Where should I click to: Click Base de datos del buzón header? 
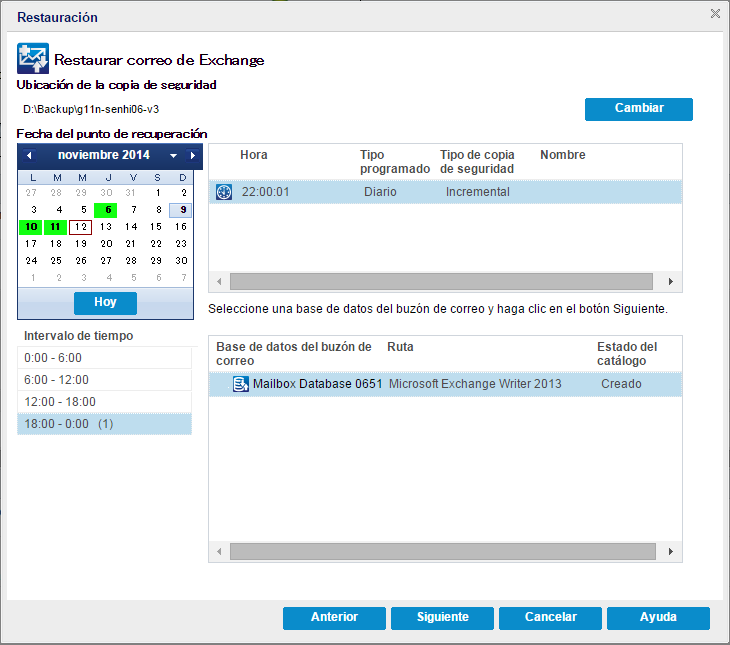293,354
